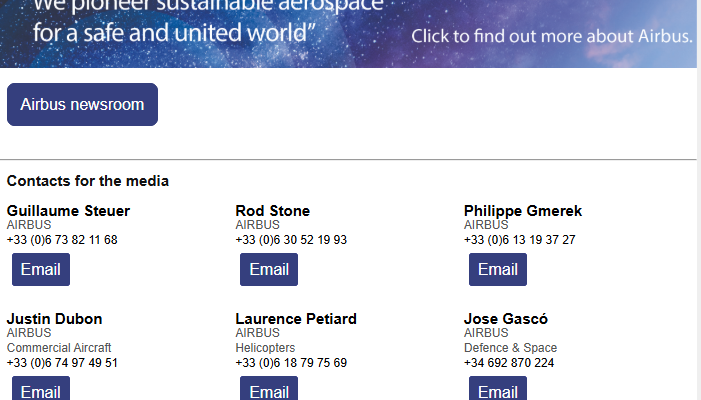Screen dimensions: 701x400
Task: Select Jose Gascó's phone number +34 692 870 224
Action: pos(509,363)
